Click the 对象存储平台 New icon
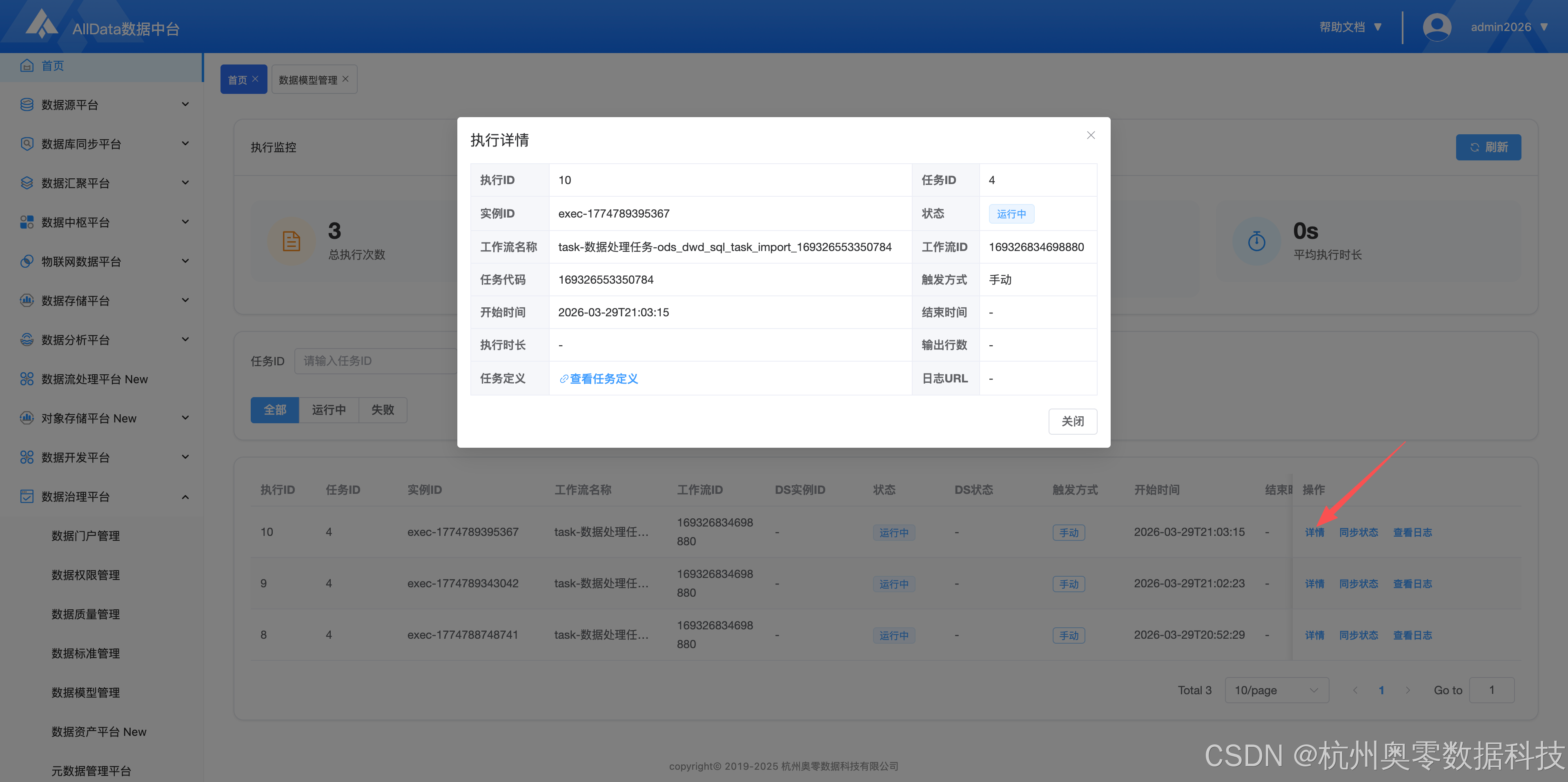This screenshot has width=1568, height=782. pyautogui.click(x=27, y=418)
